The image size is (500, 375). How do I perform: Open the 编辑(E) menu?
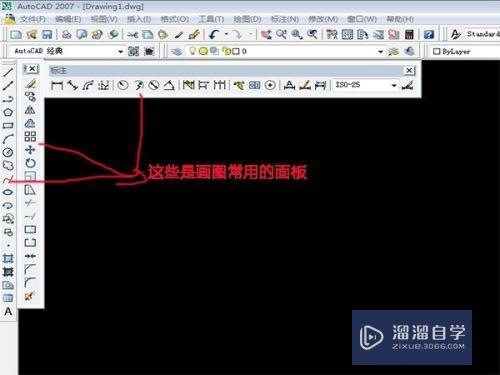(68, 19)
